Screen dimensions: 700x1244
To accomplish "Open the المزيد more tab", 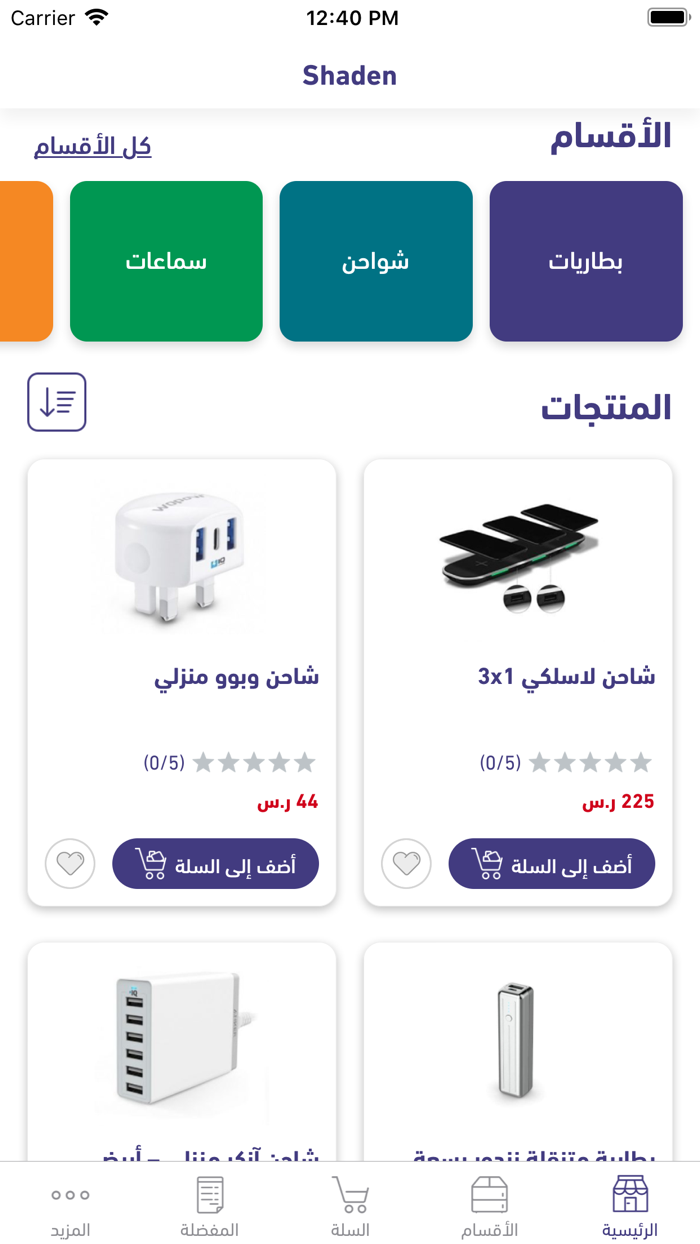I will pyautogui.click(x=70, y=1206).
